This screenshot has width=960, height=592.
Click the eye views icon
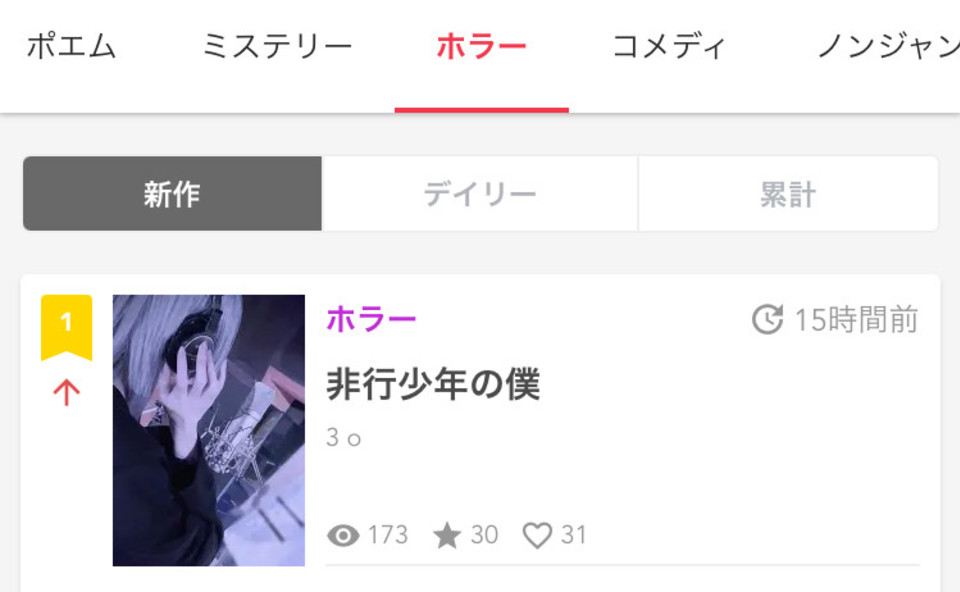[343, 536]
